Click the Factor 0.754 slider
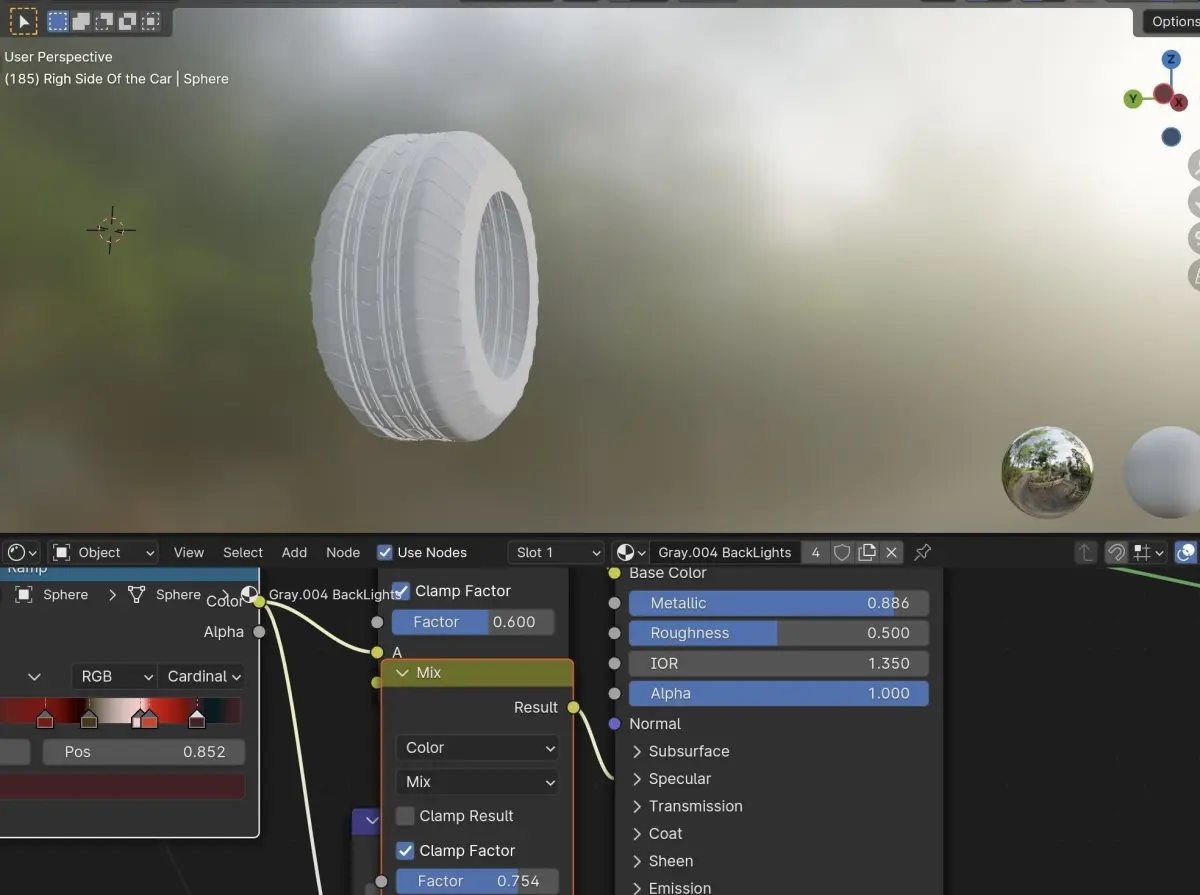 [x=477, y=881]
